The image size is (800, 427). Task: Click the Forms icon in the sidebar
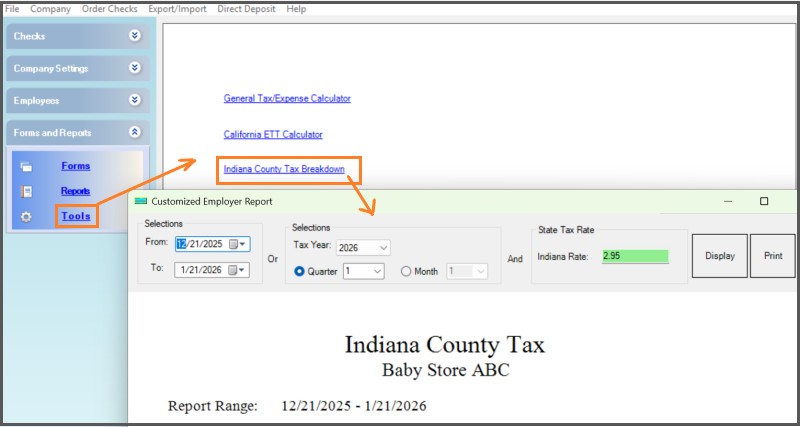[x=26, y=167]
